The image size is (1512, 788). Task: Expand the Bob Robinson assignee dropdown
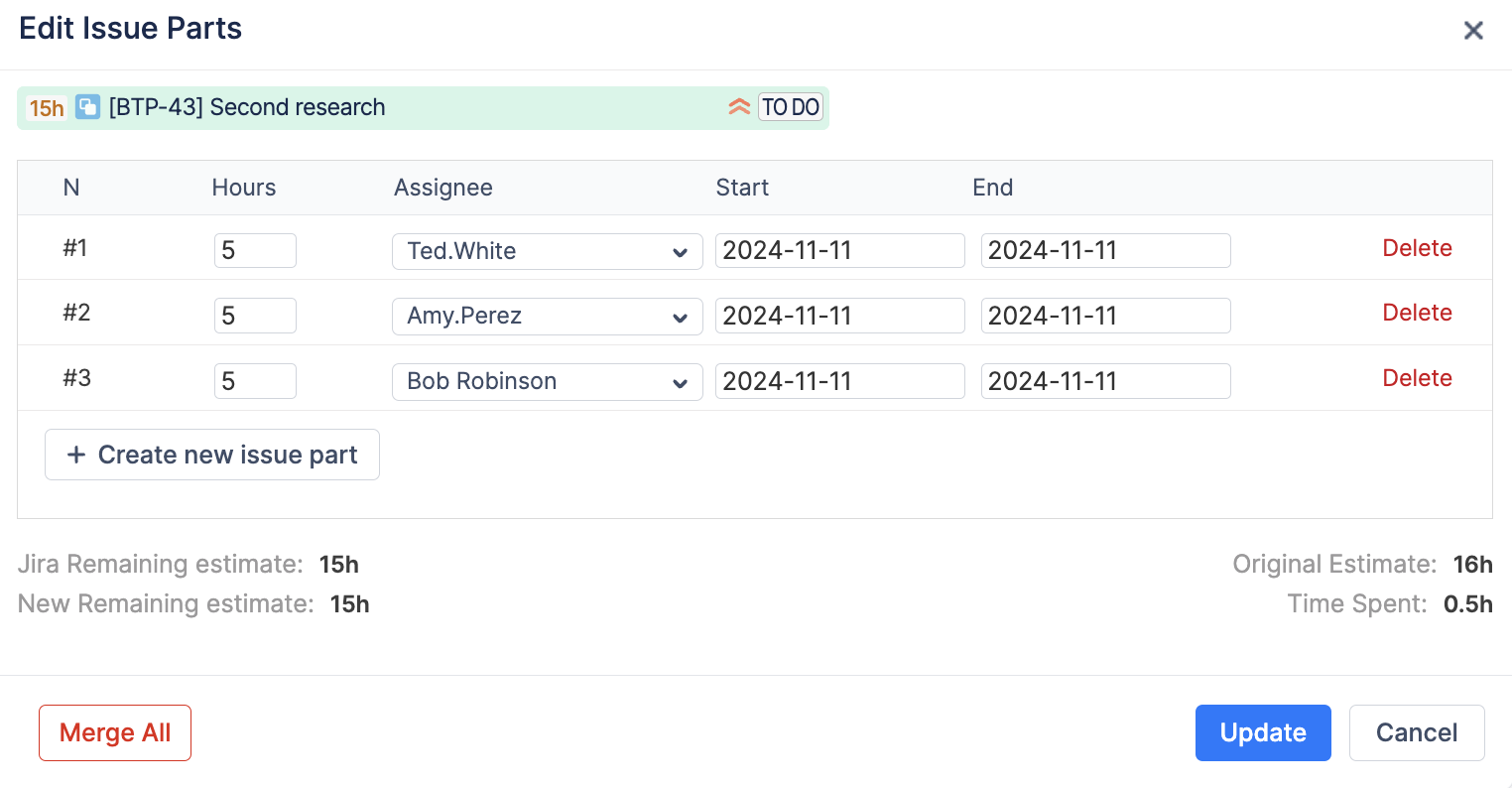(x=547, y=382)
